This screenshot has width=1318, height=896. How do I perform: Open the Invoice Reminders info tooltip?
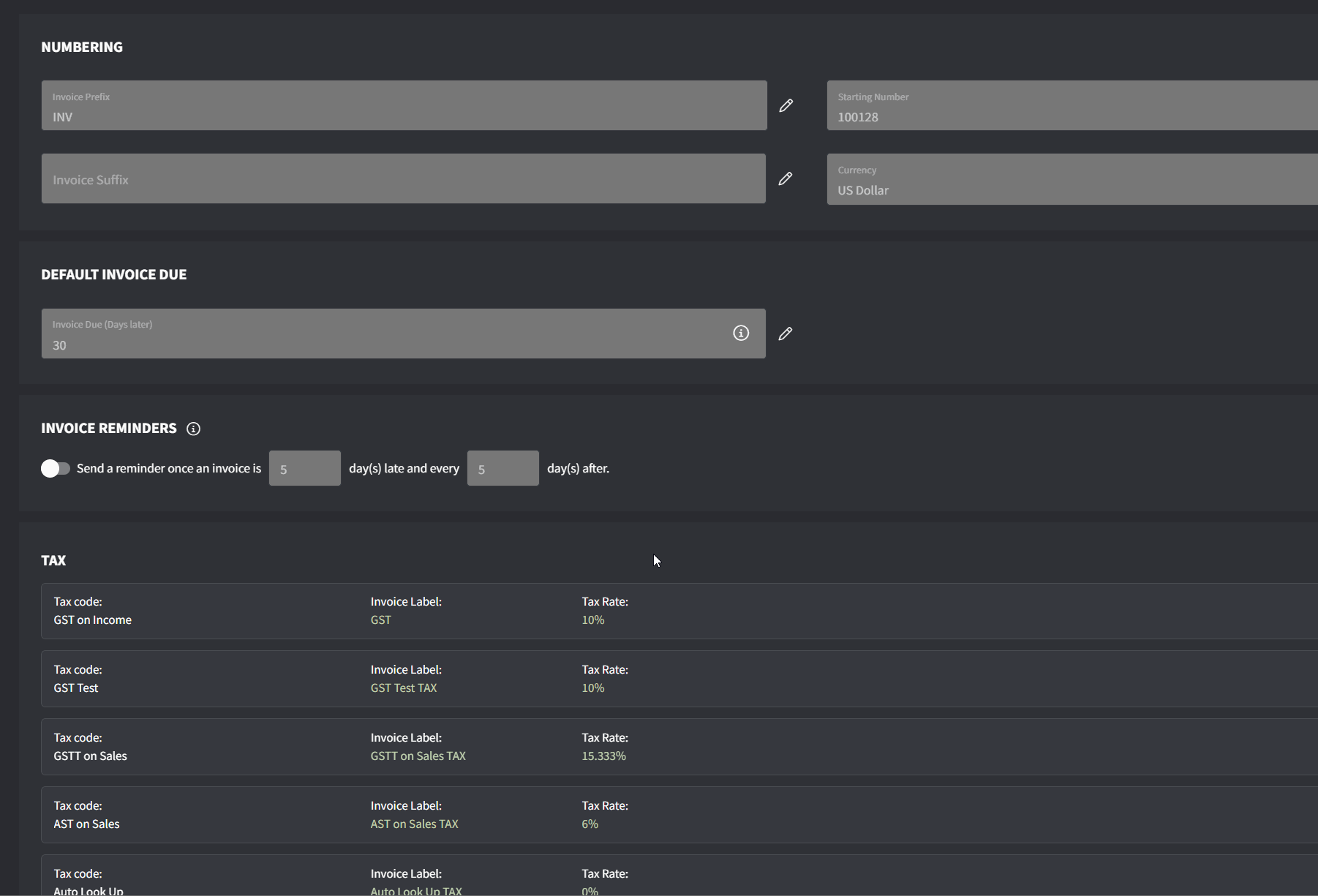point(193,429)
